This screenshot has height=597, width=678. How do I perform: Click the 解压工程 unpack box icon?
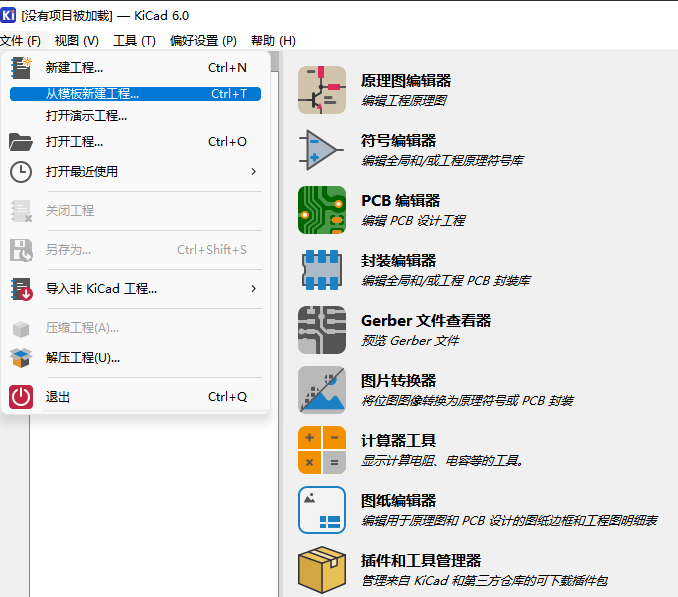pos(21,358)
